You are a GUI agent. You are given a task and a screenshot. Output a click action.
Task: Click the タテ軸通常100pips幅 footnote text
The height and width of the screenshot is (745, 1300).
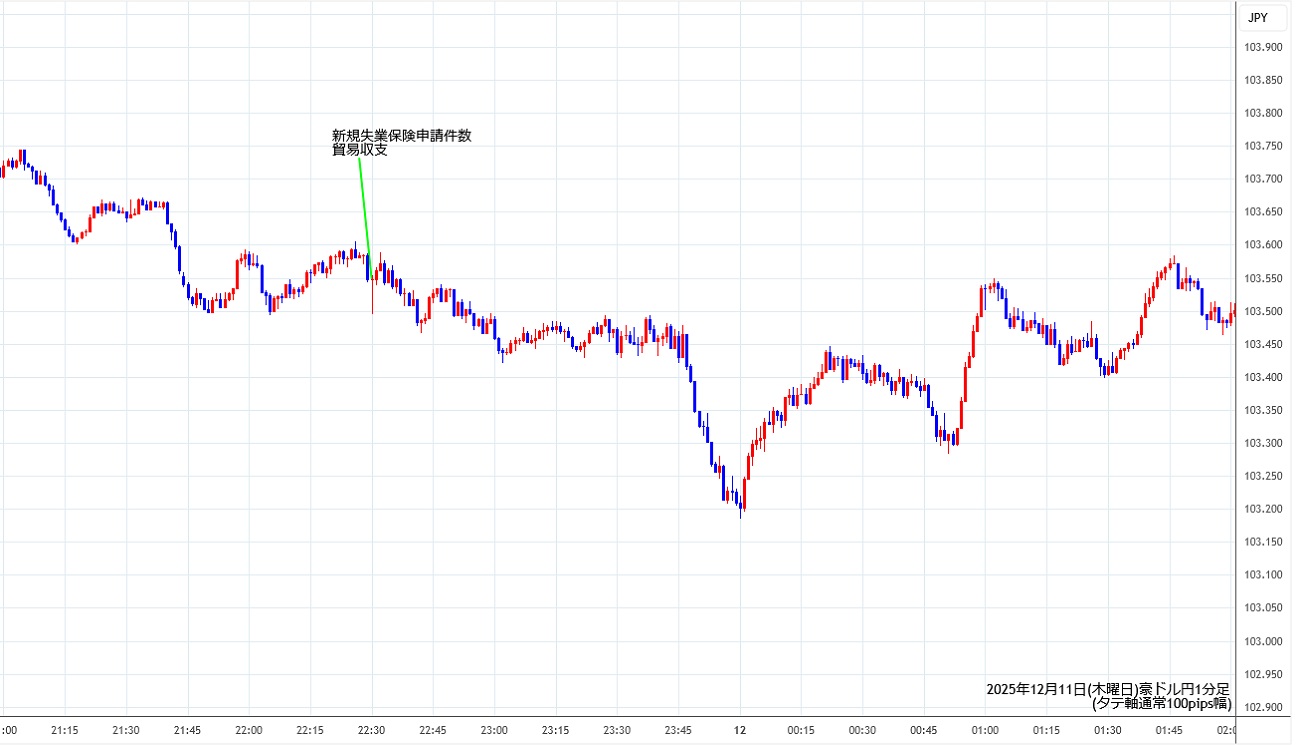click(x=1161, y=704)
